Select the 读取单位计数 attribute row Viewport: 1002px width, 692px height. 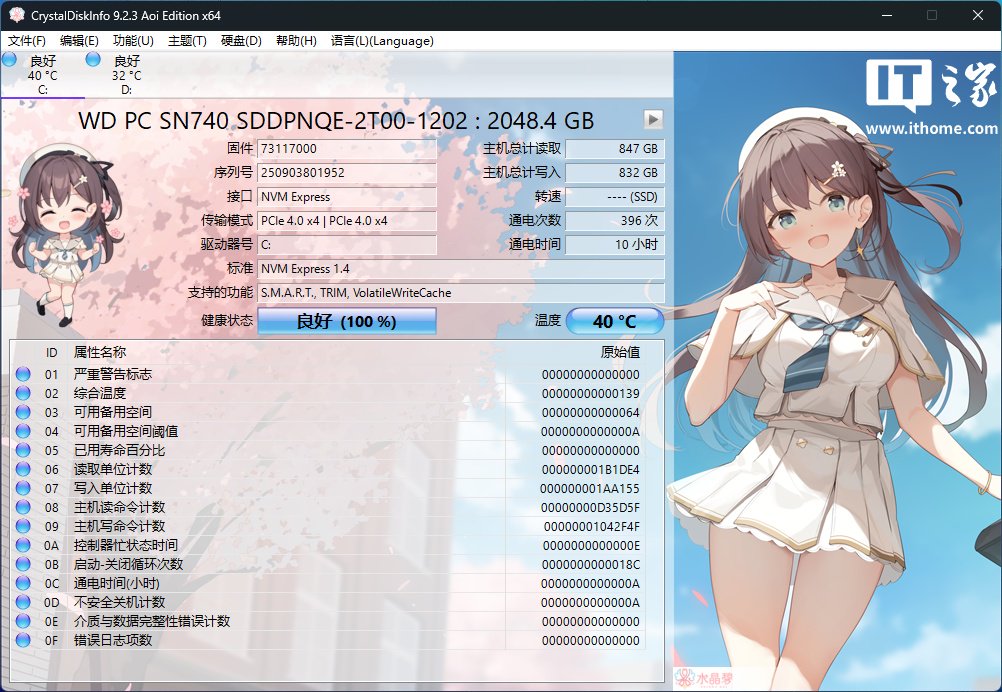coord(327,470)
